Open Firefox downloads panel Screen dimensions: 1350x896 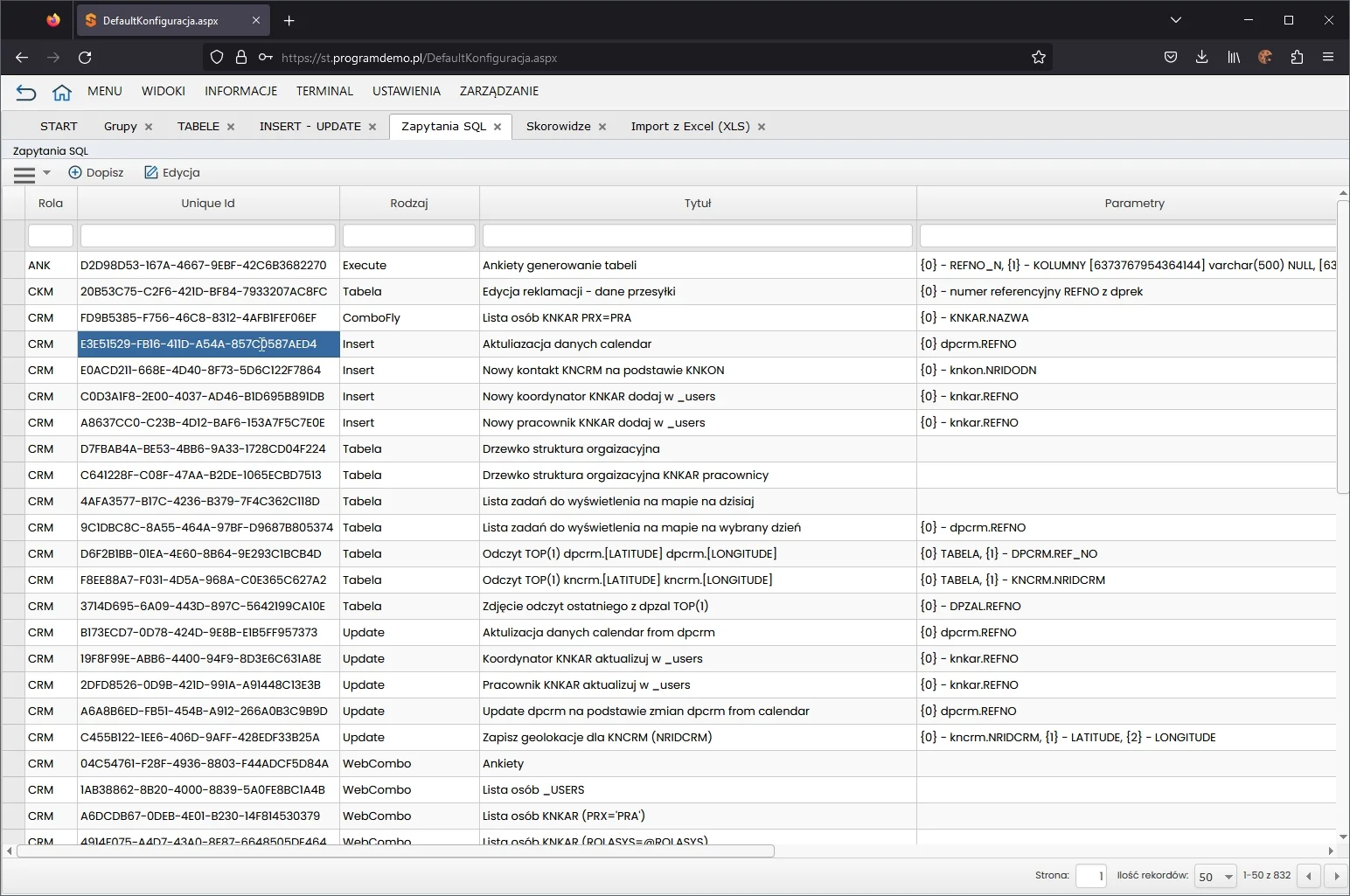pos(1201,58)
